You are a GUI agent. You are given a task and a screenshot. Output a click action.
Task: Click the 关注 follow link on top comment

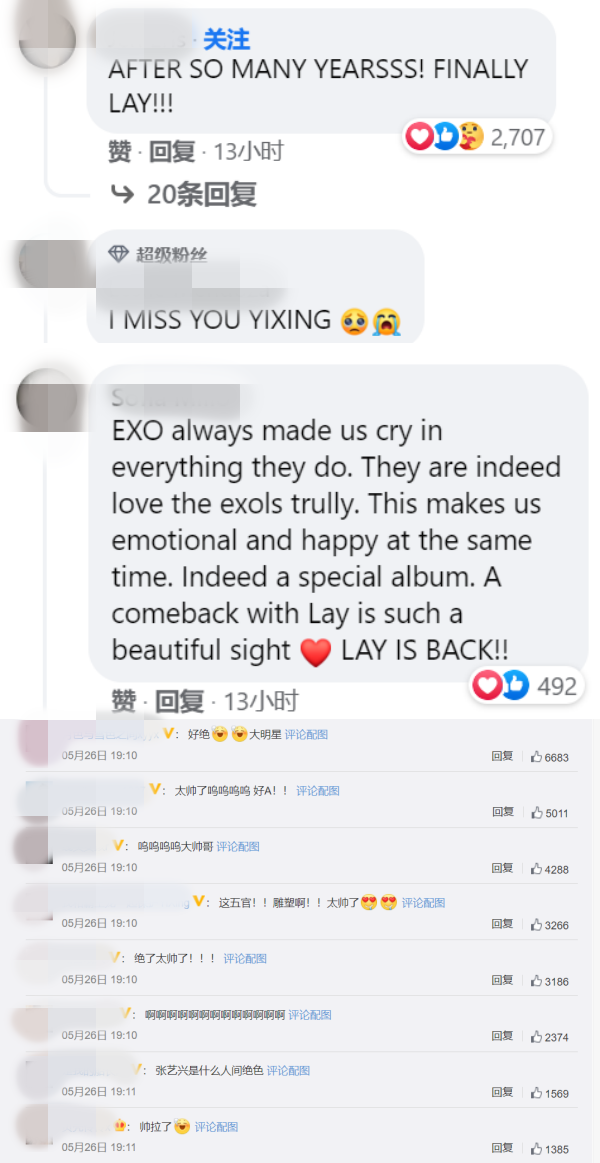[x=226, y=39]
